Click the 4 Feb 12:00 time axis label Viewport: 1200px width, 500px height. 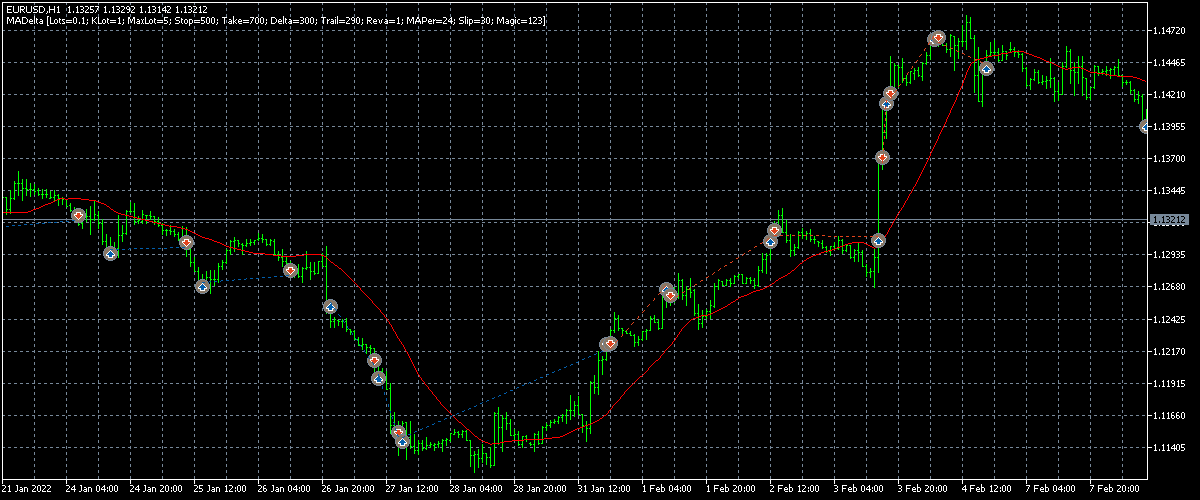point(988,490)
